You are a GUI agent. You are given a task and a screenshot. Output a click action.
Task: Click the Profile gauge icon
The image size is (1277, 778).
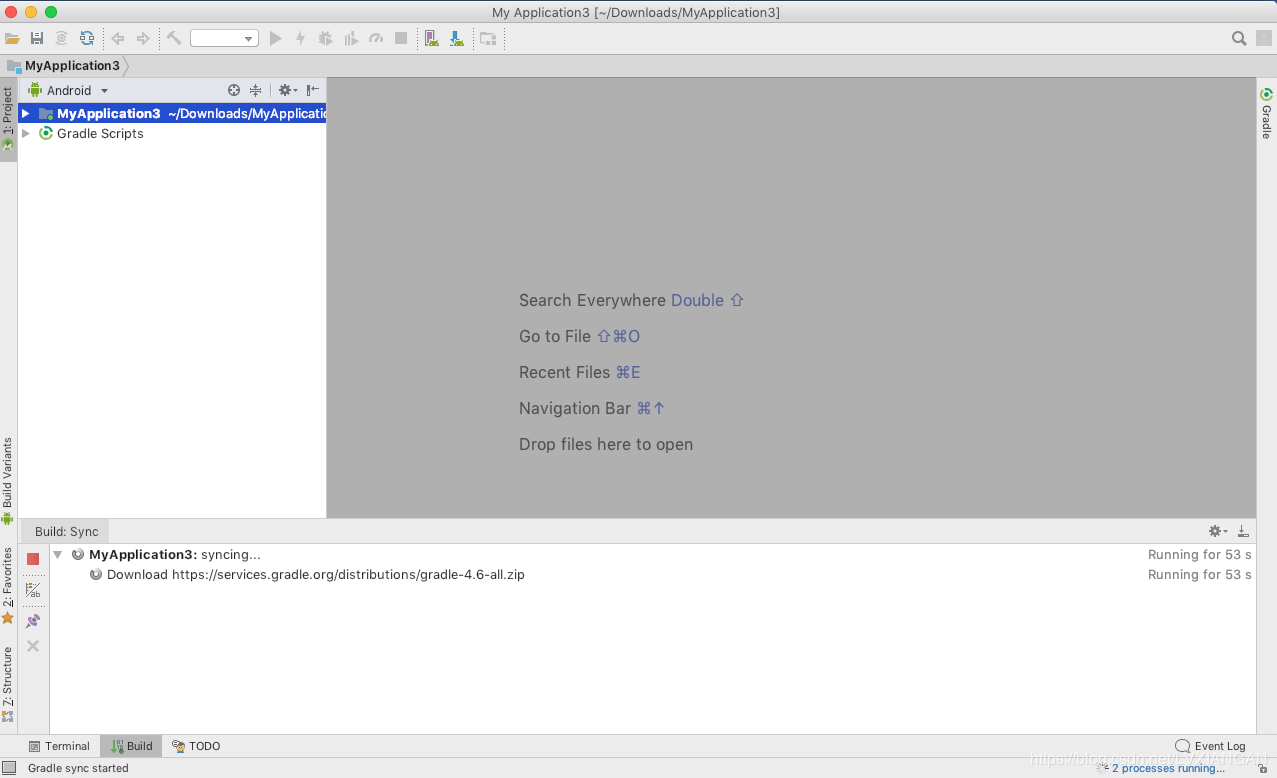[376, 38]
